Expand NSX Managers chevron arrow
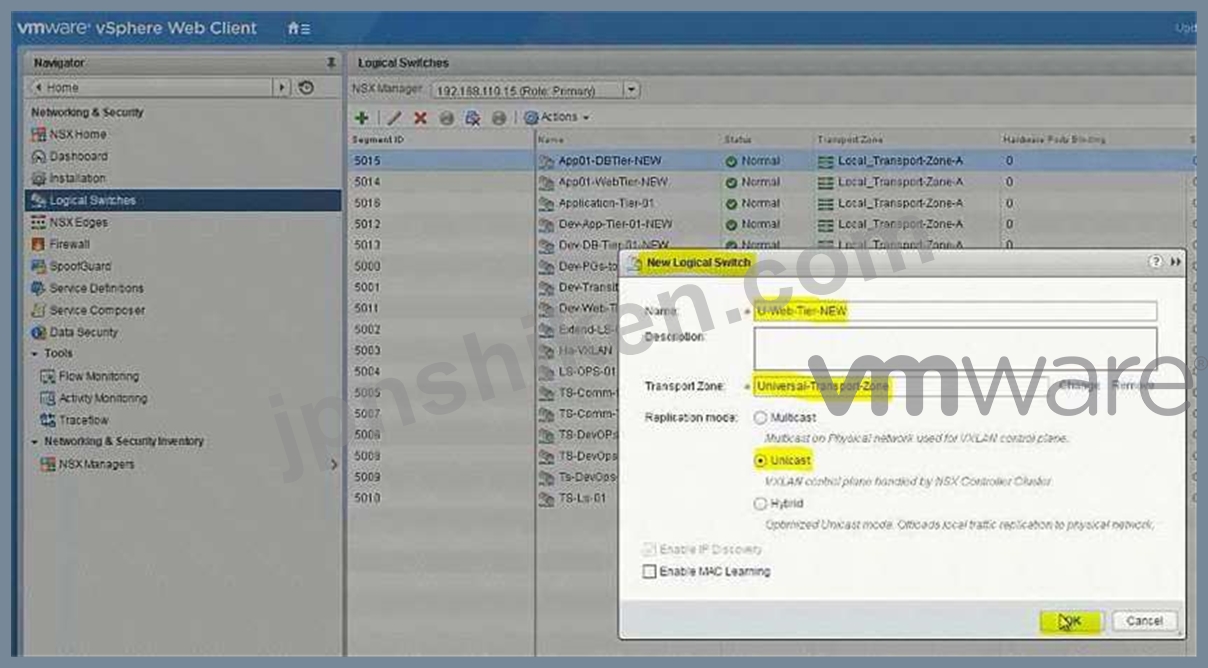1208x668 pixels. point(334,464)
